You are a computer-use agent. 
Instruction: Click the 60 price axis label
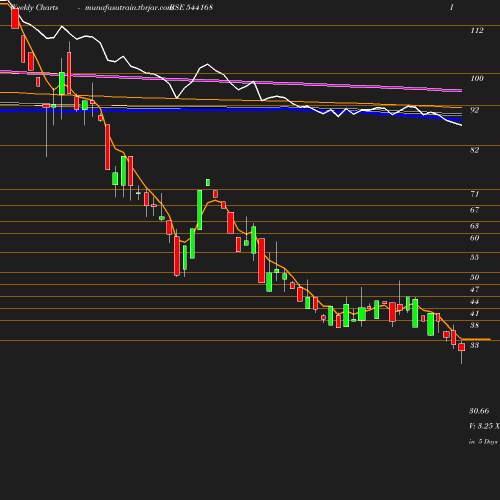pyautogui.click(x=474, y=238)
